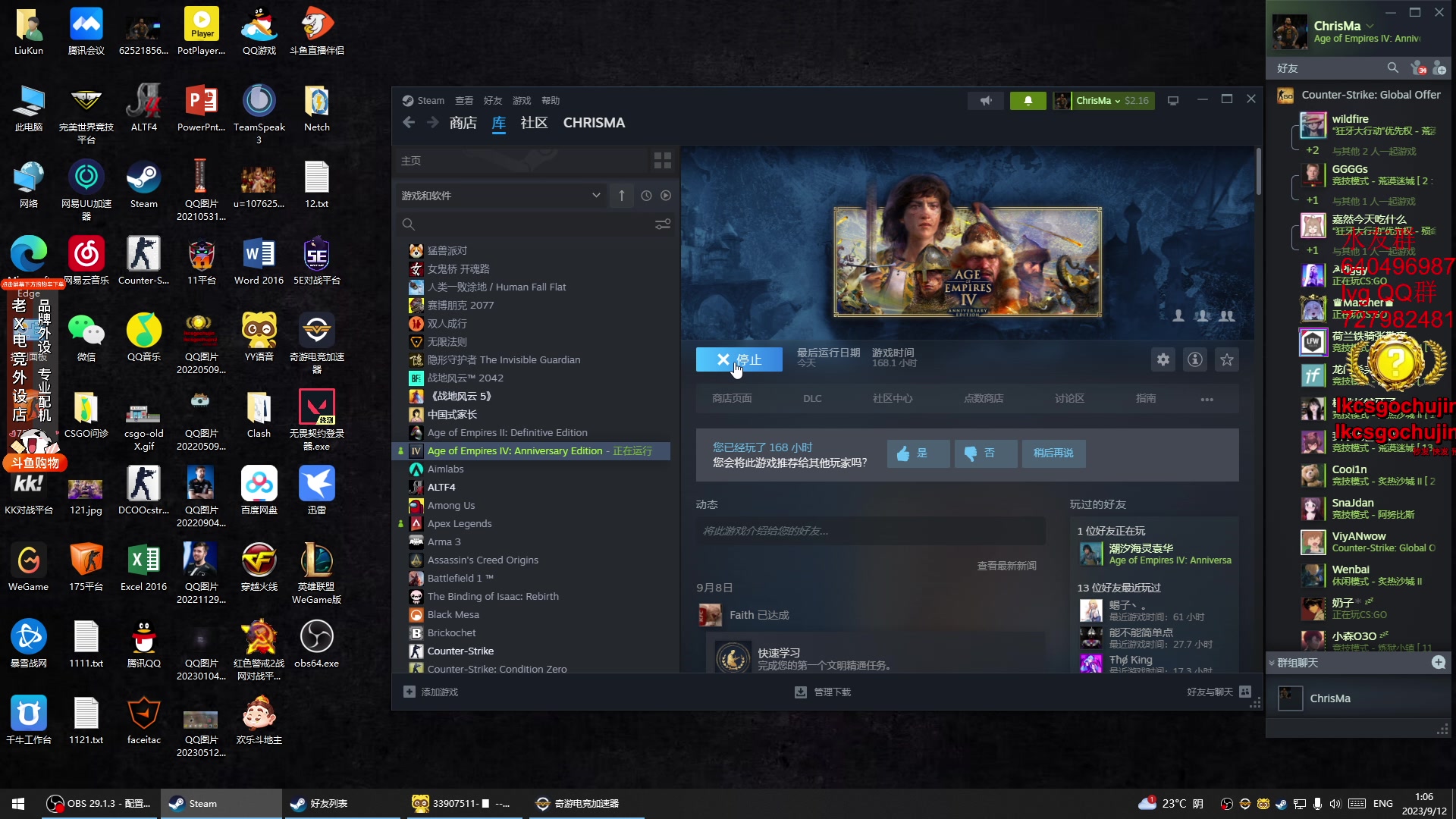Click OBS taskbar button
Screen dimensions: 1456x819
coord(99,804)
